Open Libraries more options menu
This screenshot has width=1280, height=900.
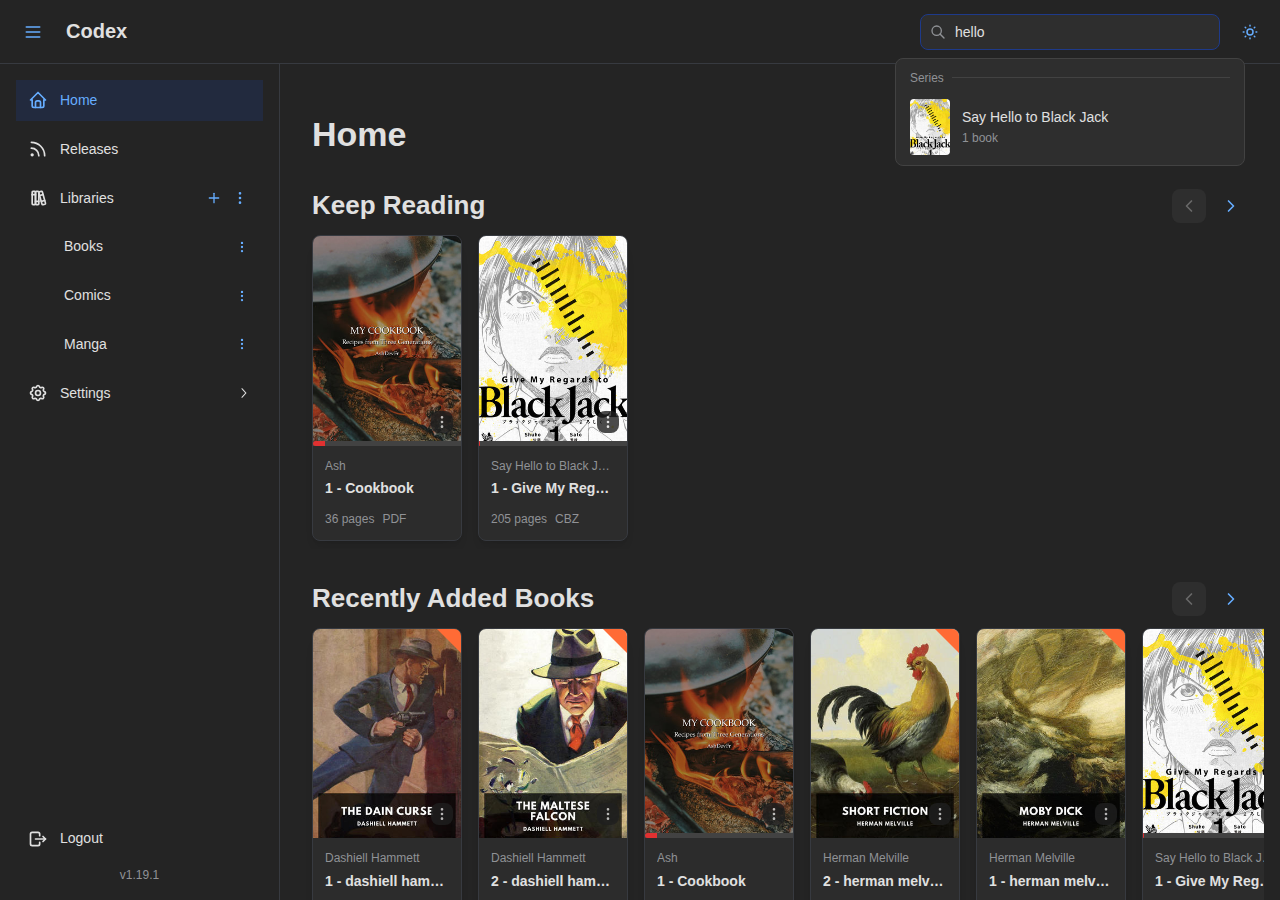point(240,198)
